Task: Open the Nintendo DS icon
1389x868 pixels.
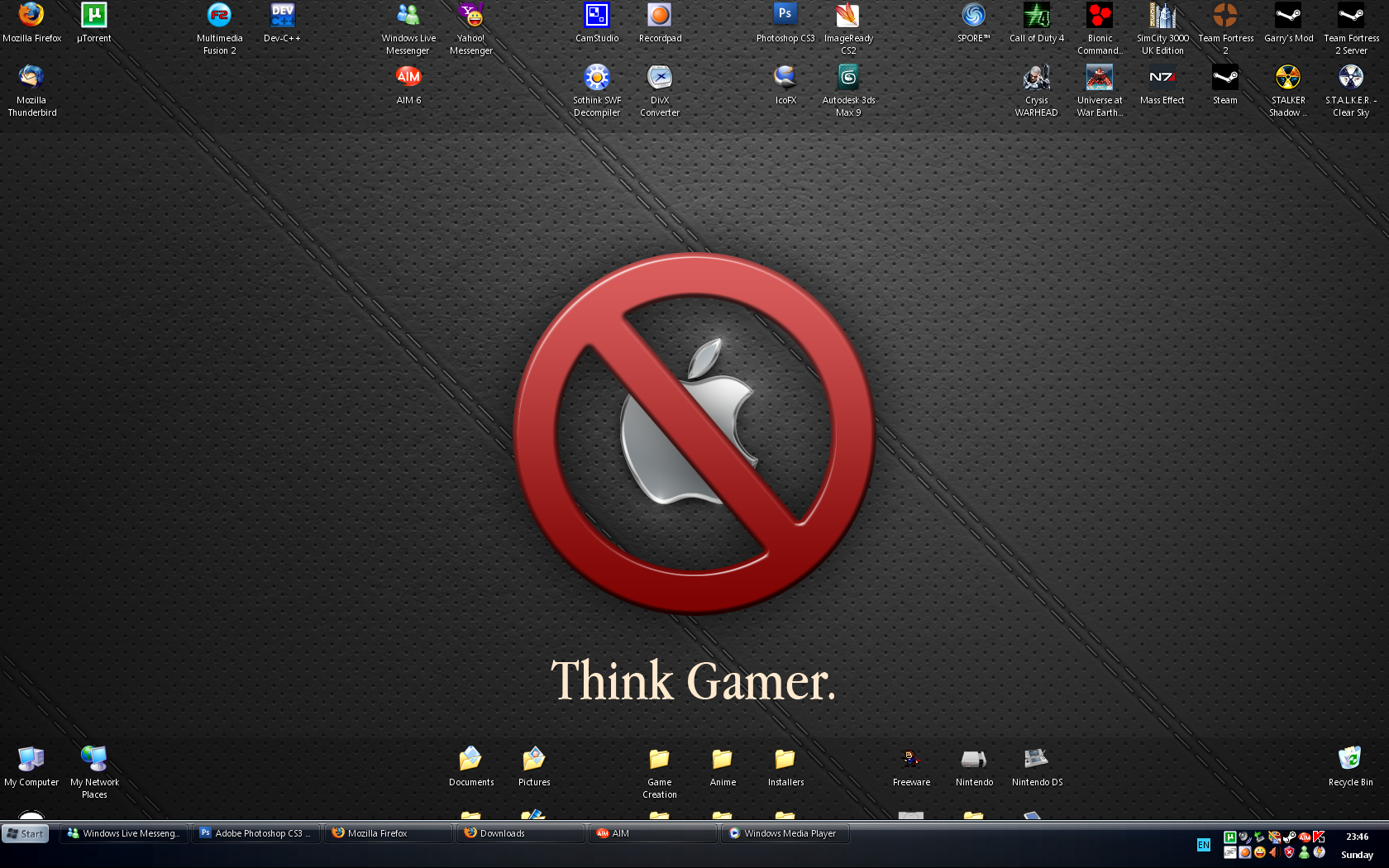Action: (x=1037, y=766)
